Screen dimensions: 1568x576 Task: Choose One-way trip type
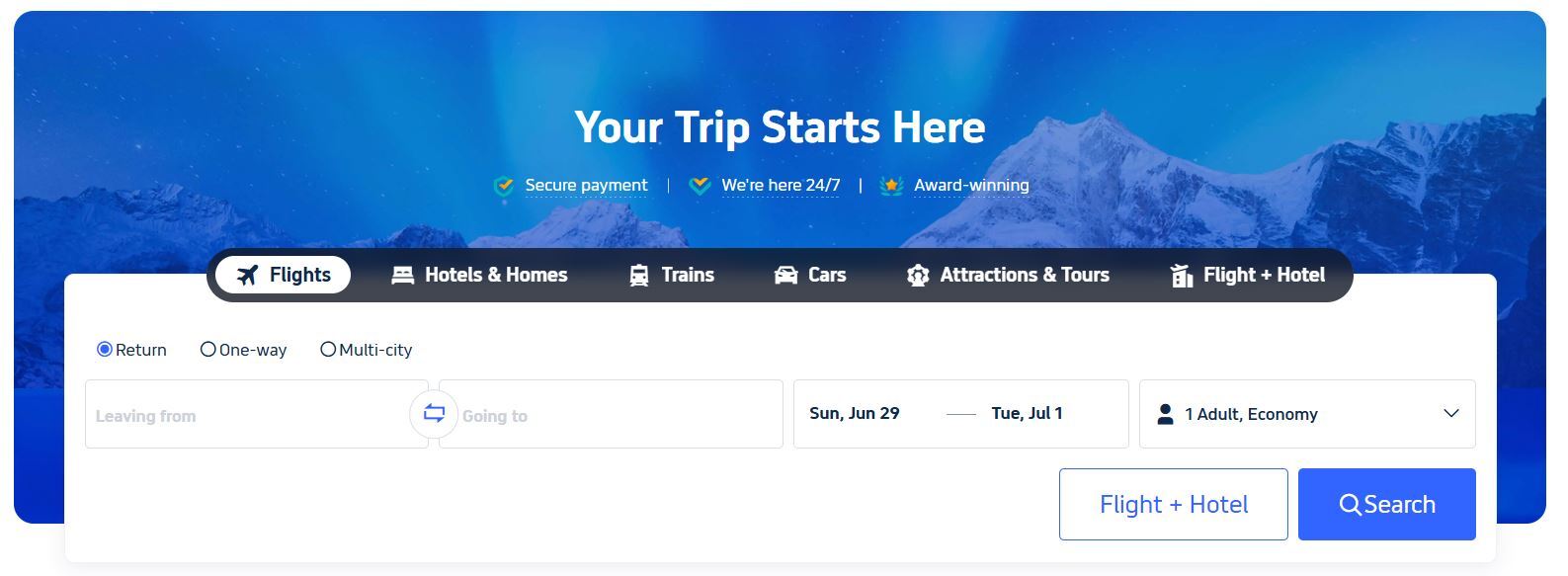point(208,349)
